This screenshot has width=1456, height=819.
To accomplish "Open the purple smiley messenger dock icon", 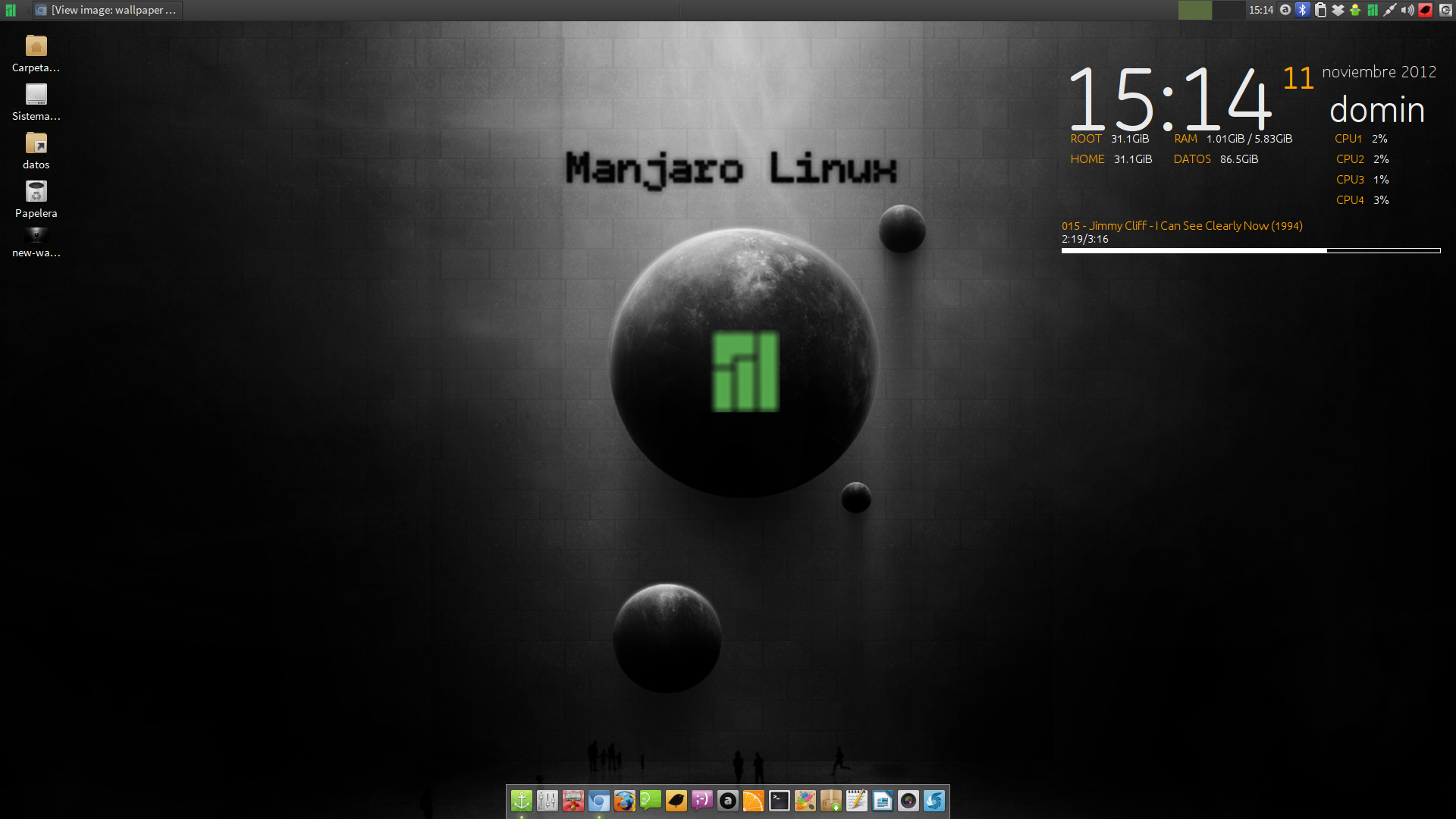I will point(702,801).
